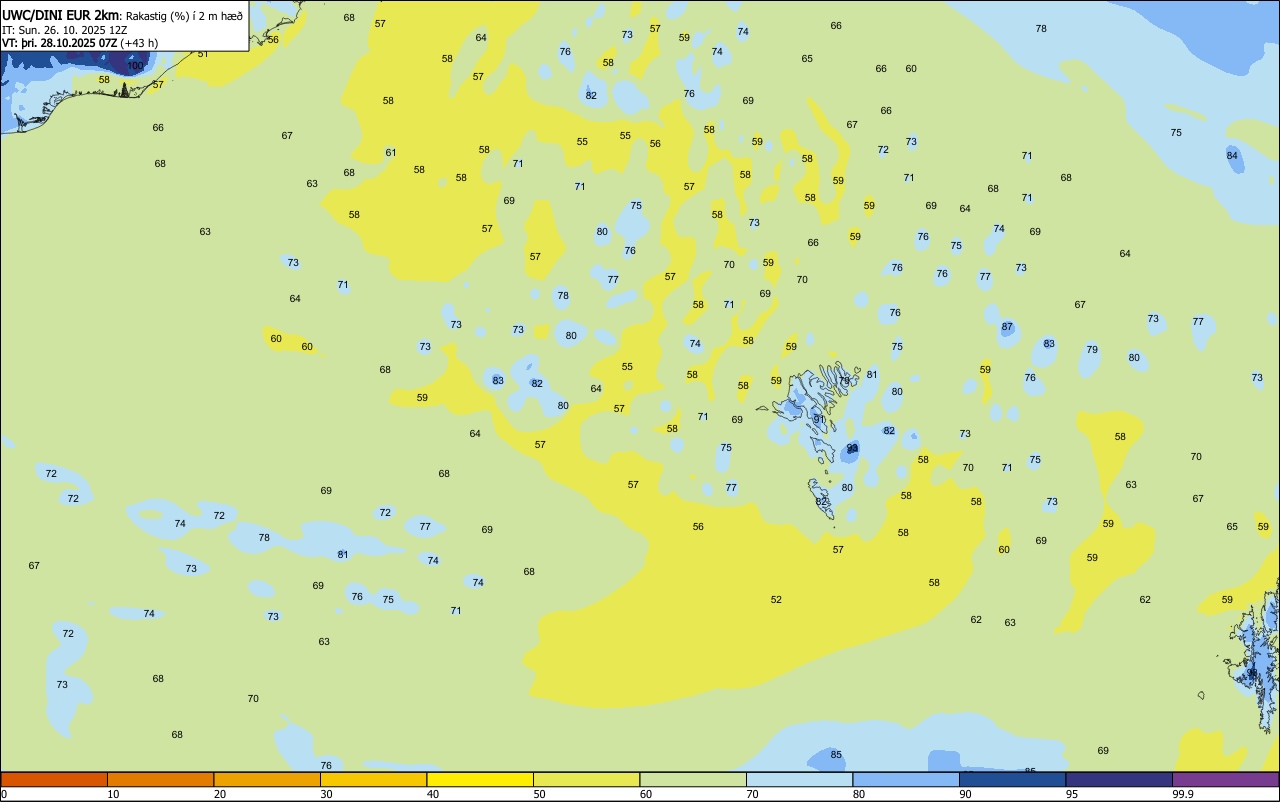The width and height of the screenshot is (1280, 802).
Task: Click the purple legend swatch above 99.9
Action: point(1225,779)
